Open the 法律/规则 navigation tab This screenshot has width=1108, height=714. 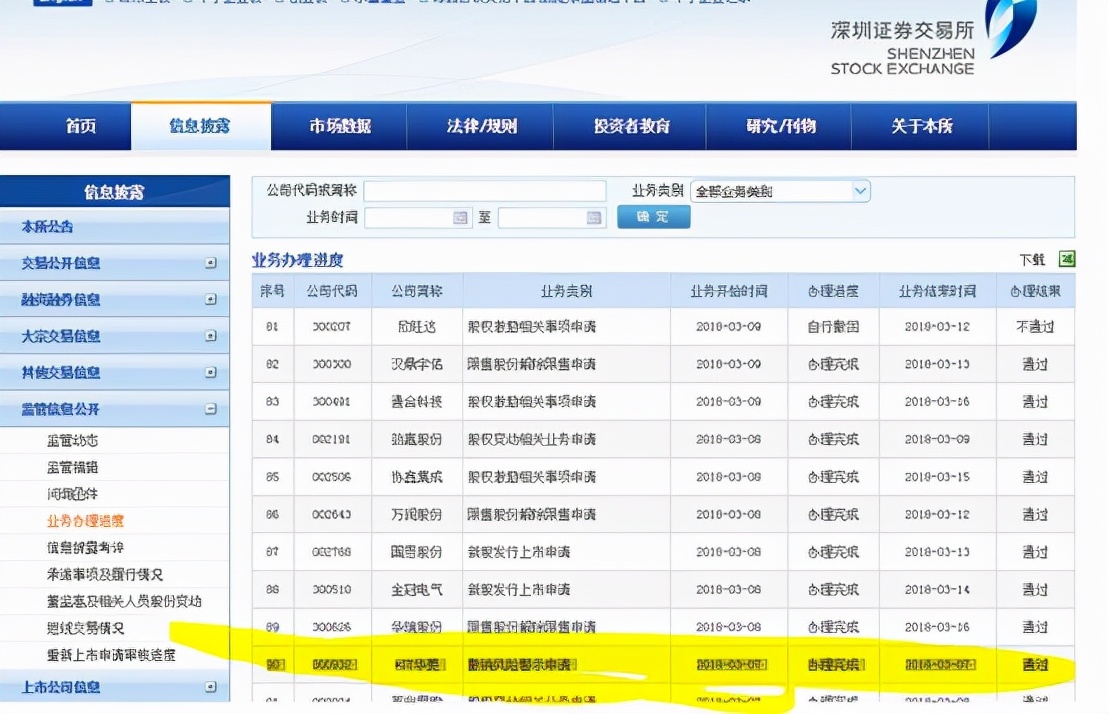[481, 127]
